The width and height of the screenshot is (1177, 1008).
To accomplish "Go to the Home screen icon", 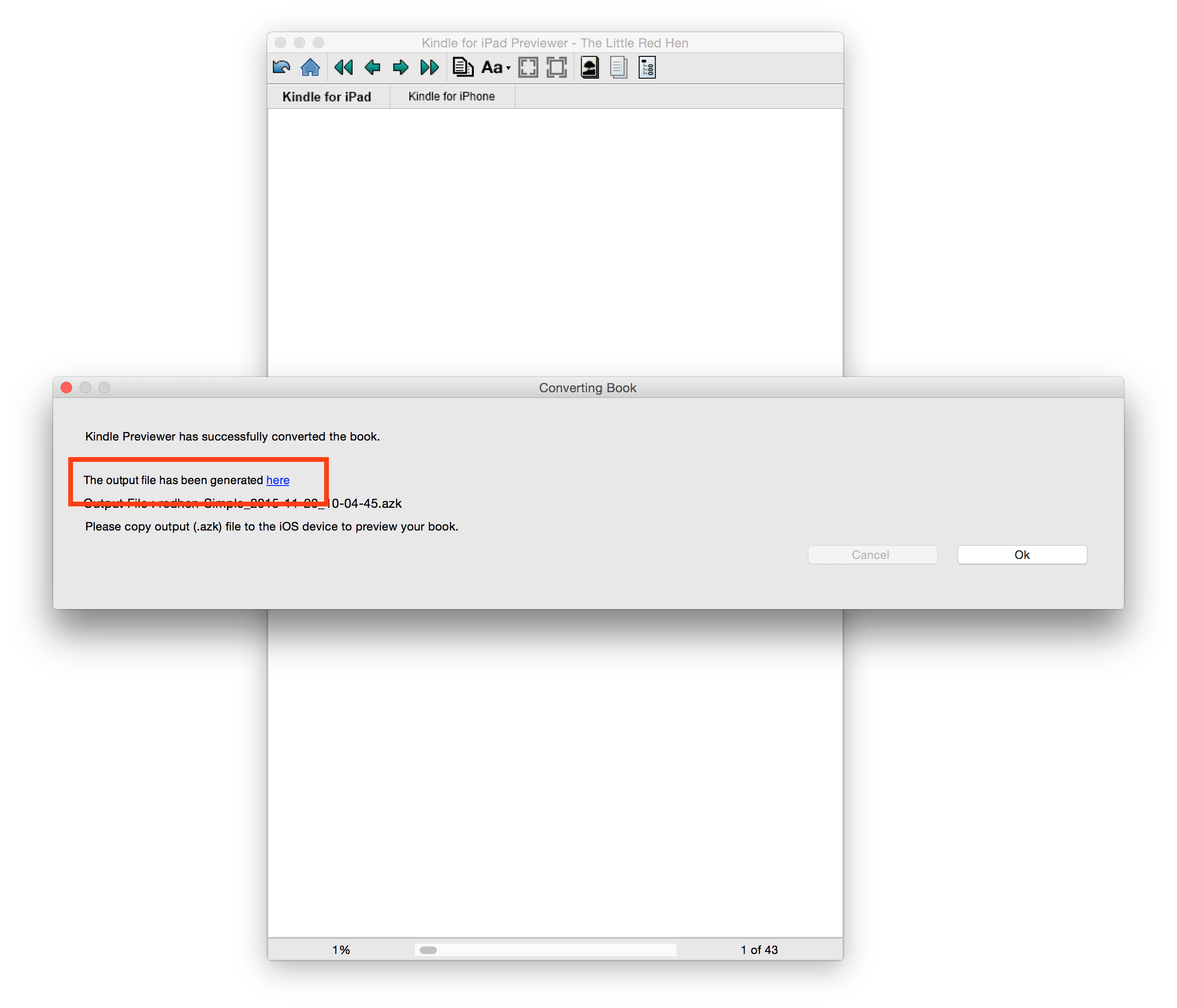I will tap(311, 67).
